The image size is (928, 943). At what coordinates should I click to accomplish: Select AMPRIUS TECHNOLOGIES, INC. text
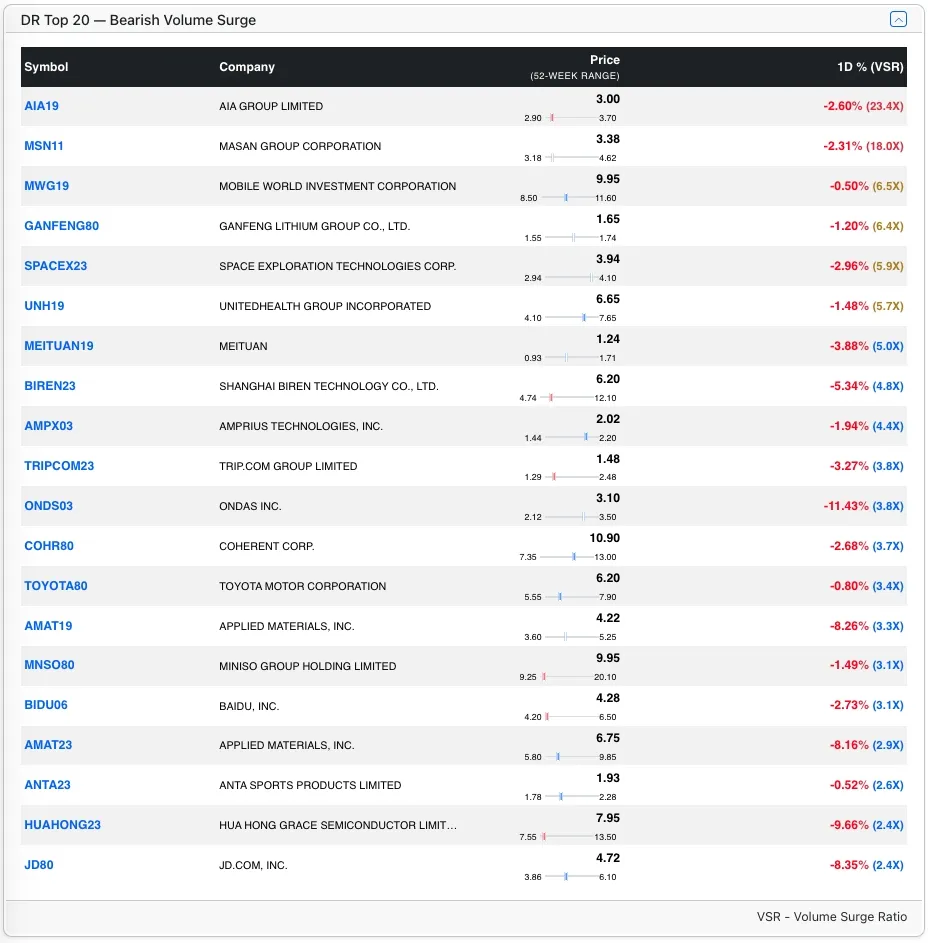click(301, 426)
